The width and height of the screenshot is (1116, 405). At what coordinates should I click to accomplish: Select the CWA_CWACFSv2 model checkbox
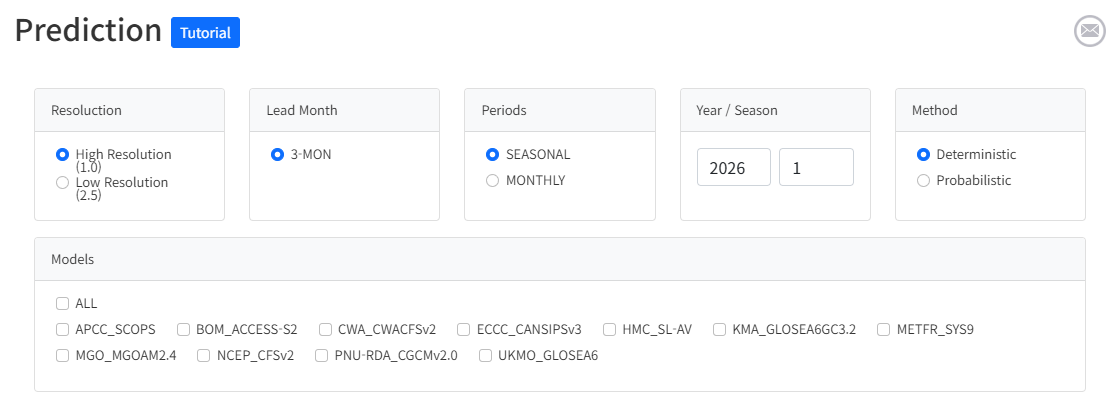[326, 329]
